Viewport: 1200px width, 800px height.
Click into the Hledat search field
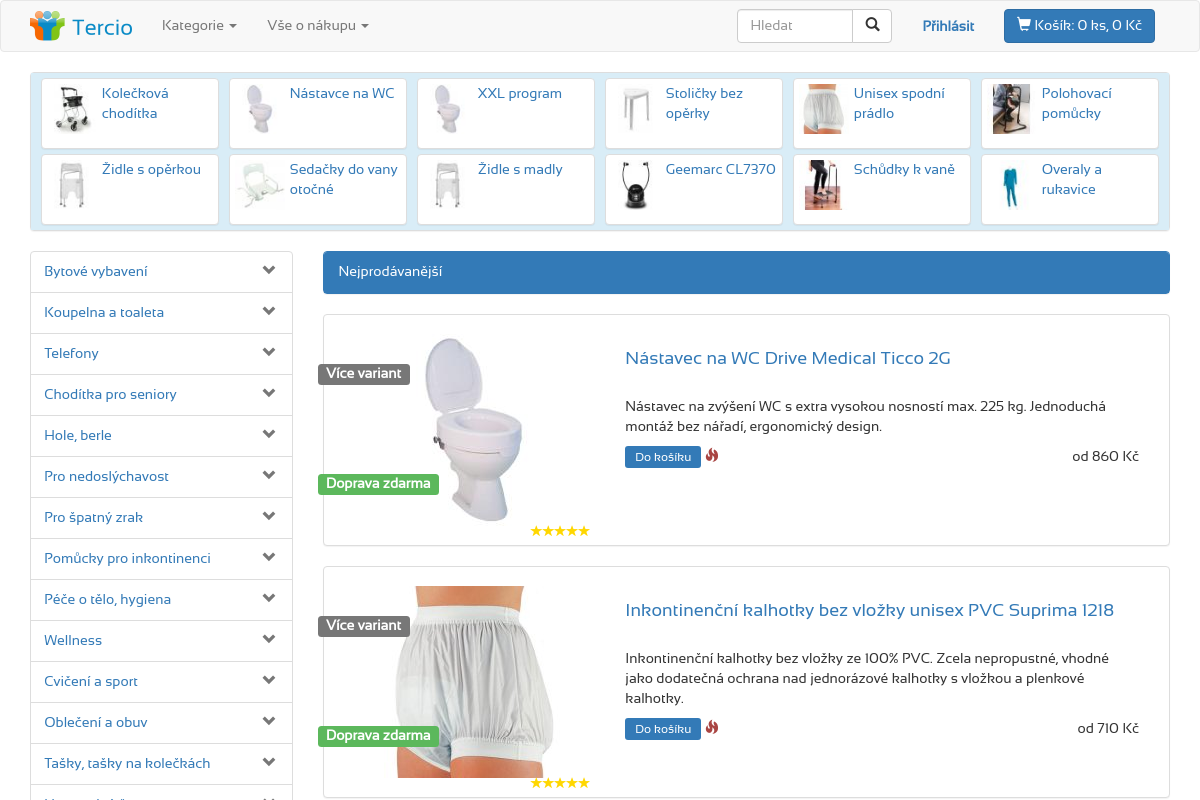coord(795,26)
